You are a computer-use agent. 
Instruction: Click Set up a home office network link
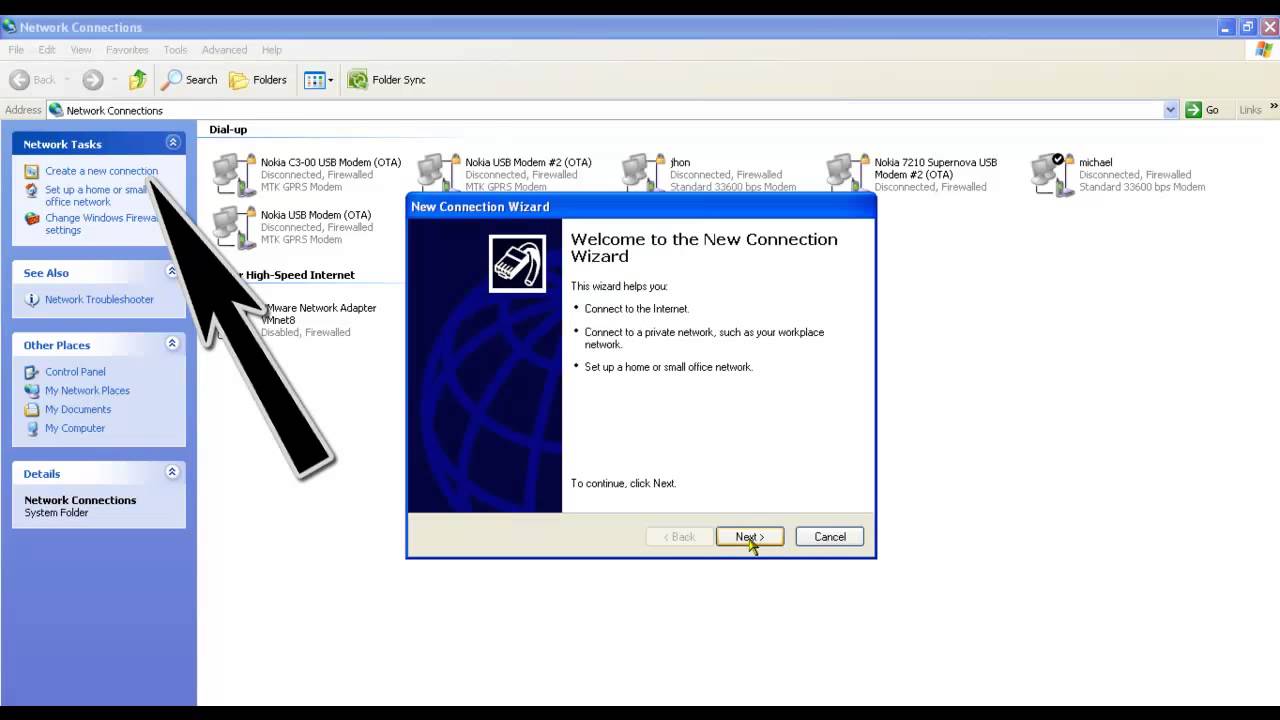point(96,196)
